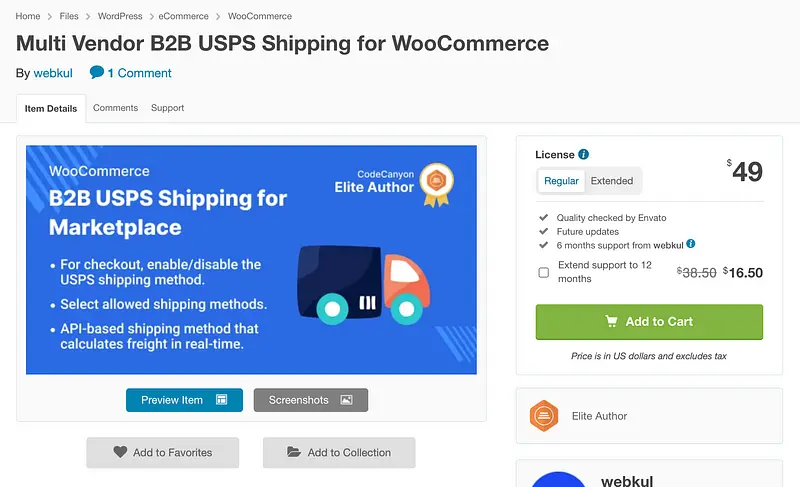
Task: Click the heart icon on Add to Favorites
Action: [x=120, y=452]
